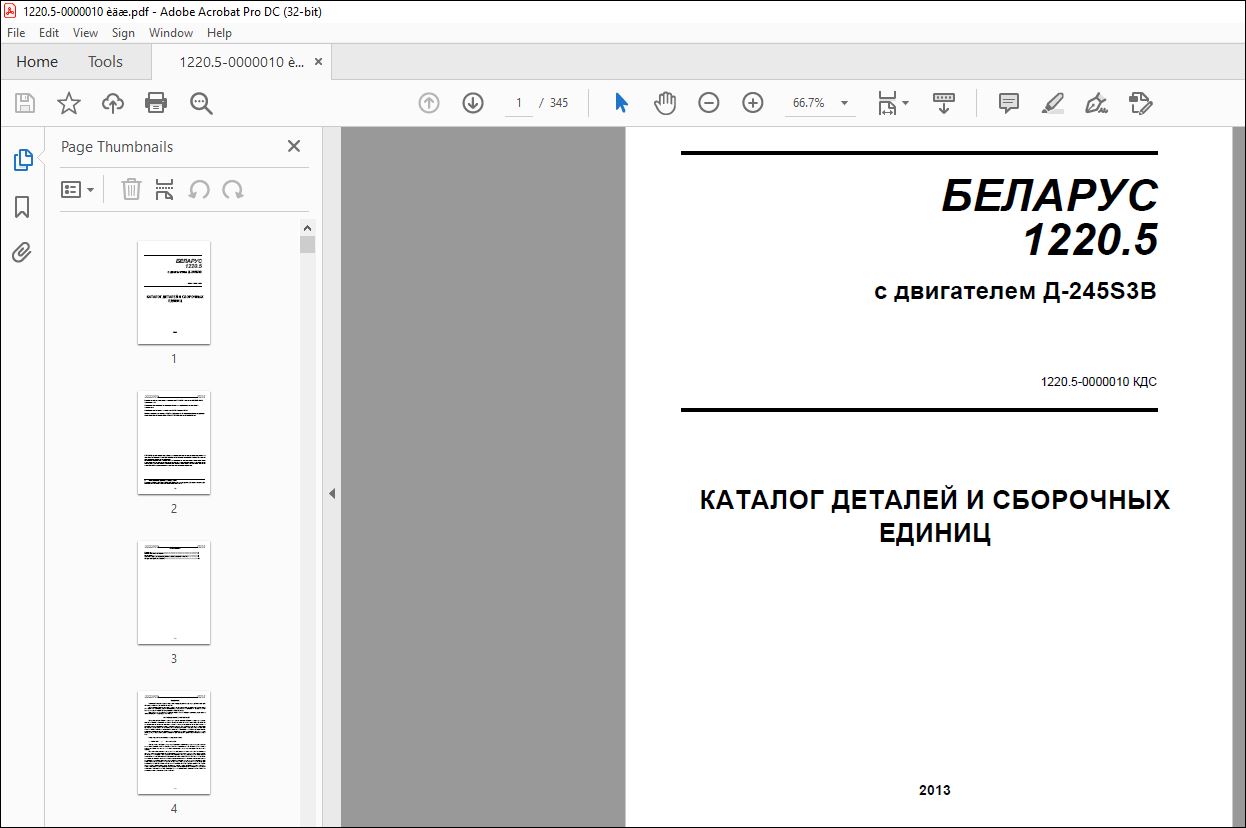
Task: Select the 1220.5-0000010 document tab
Action: (241, 61)
